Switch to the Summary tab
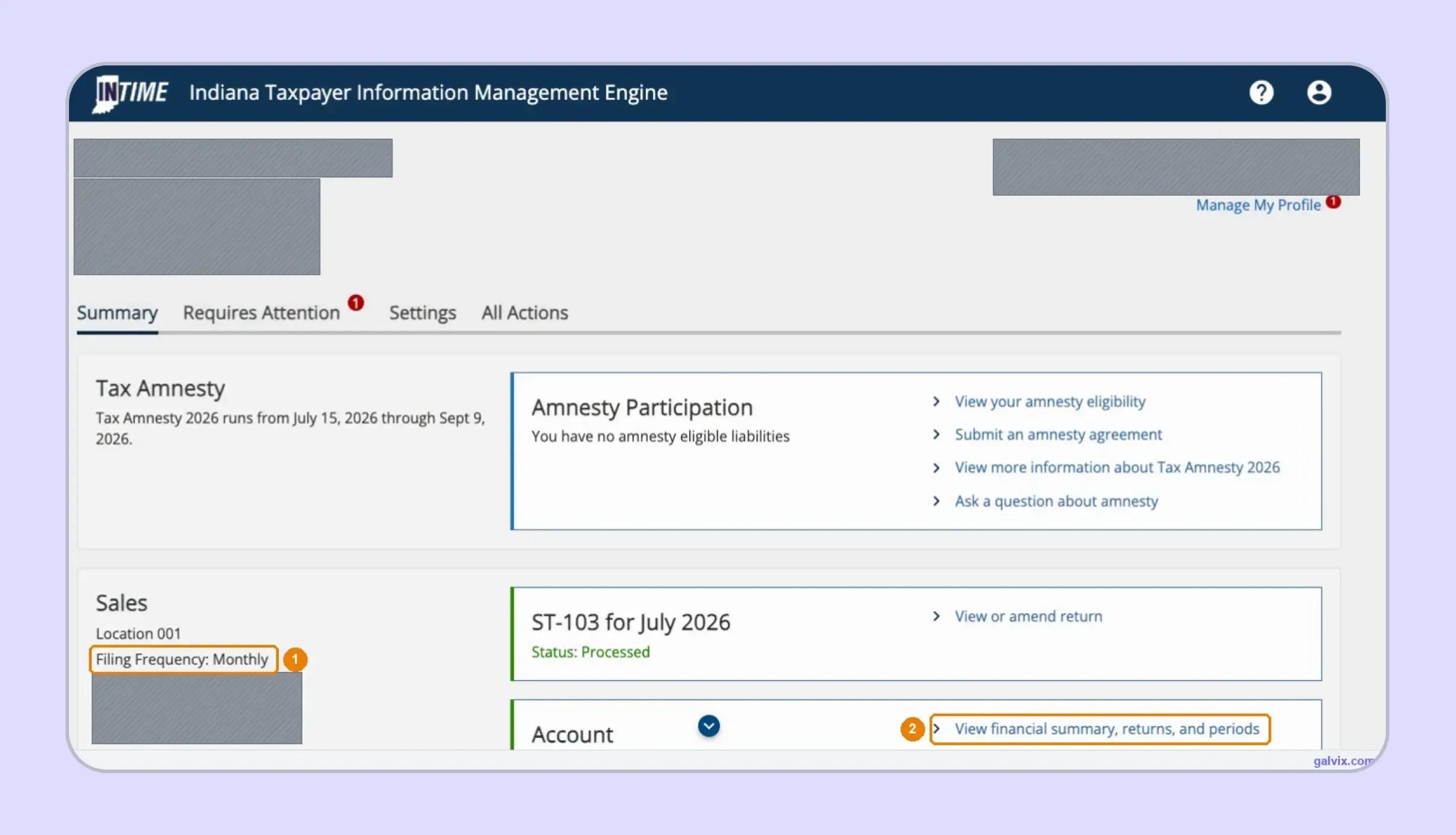Viewport: 1456px width, 835px height. (x=117, y=313)
